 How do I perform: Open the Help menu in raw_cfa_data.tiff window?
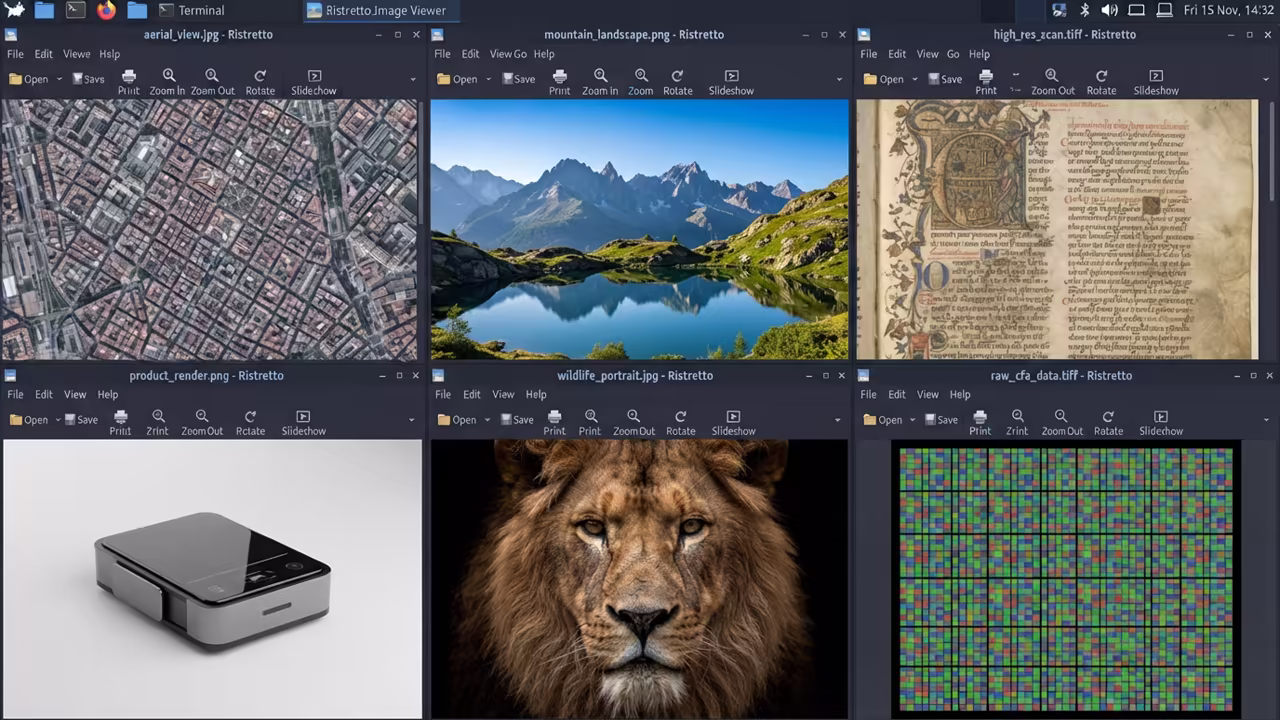click(x=960, y=395)
